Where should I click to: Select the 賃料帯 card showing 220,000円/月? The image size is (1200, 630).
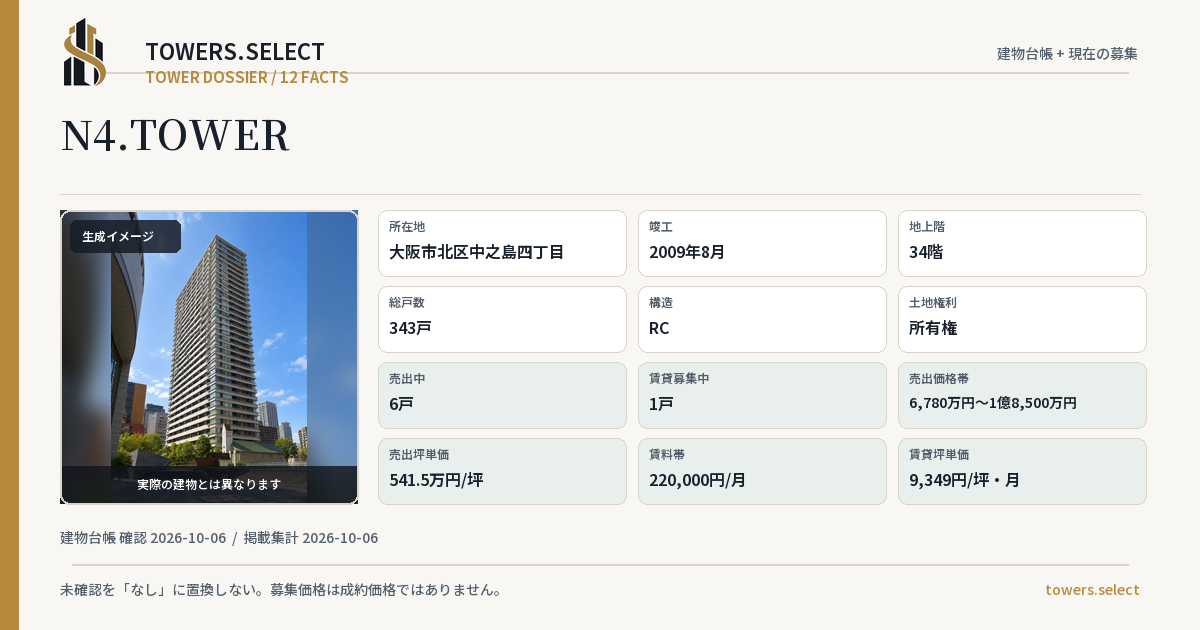click(x=762, y=471)
